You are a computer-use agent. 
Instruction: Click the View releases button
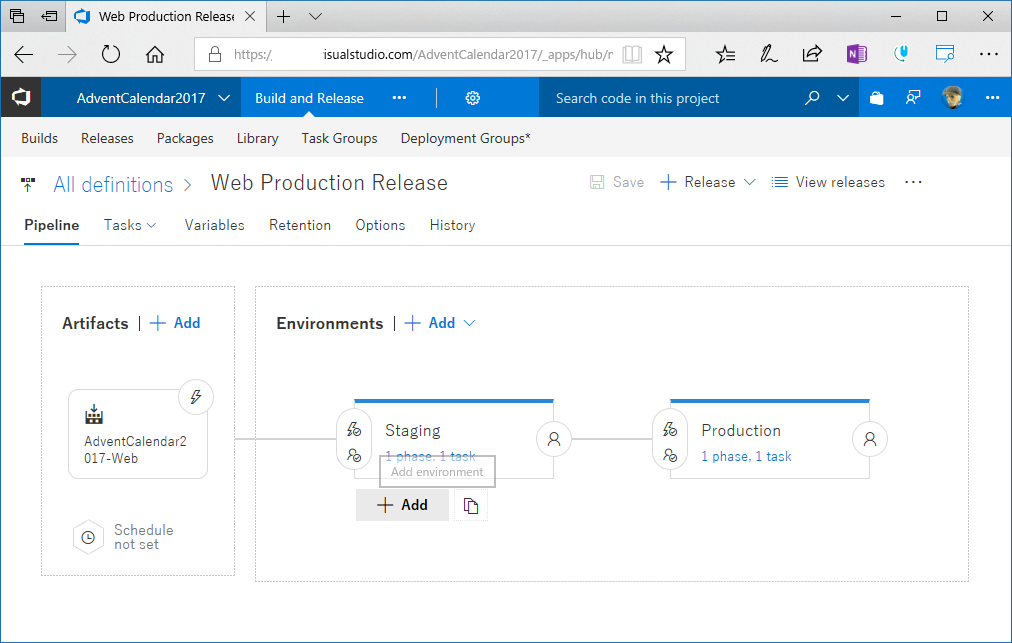tap(828, 182)
